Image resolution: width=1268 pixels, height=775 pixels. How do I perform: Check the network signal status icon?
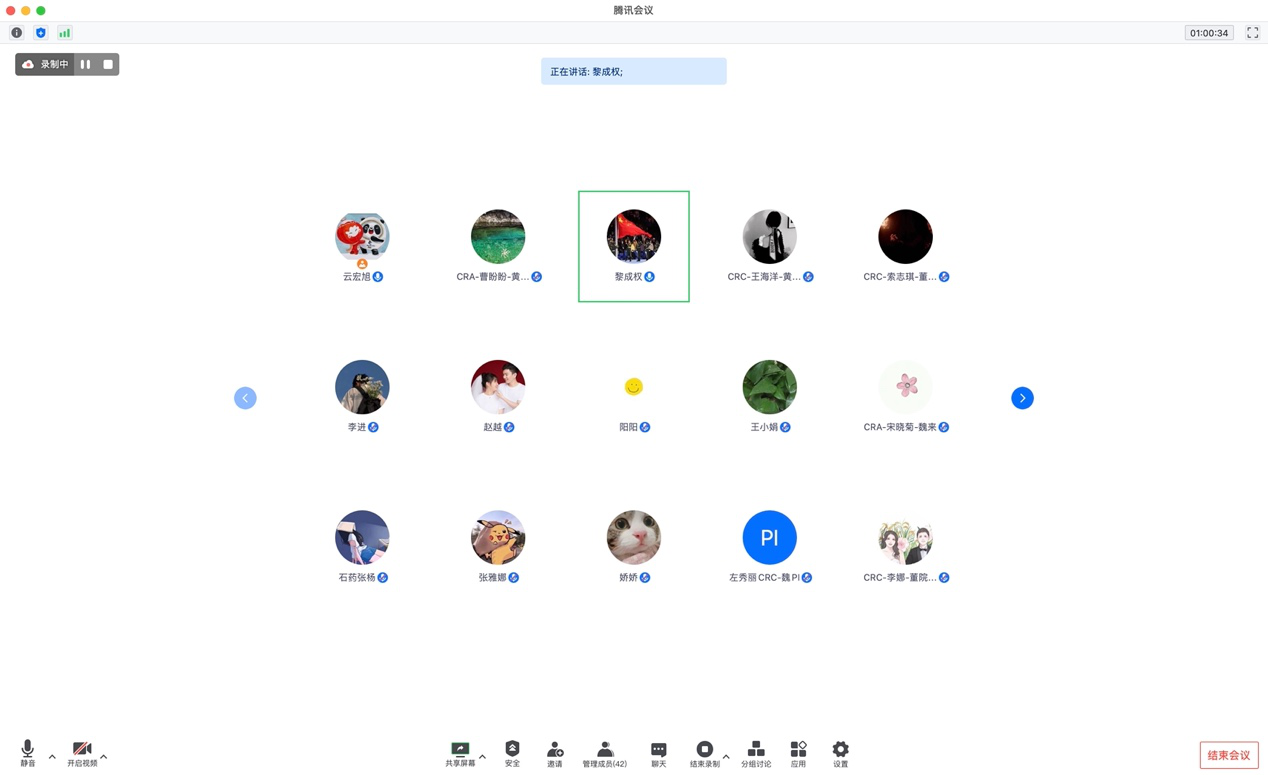coord(65,33)
